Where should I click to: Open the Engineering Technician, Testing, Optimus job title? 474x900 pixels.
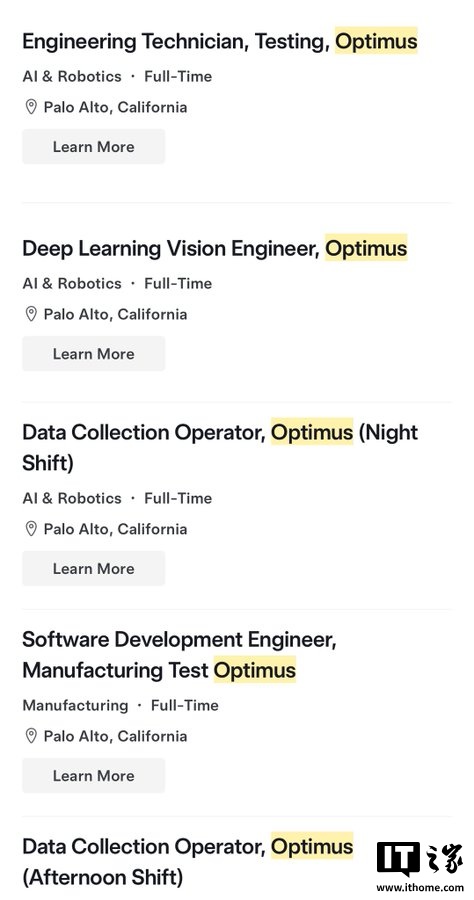[x=220, y=41]
